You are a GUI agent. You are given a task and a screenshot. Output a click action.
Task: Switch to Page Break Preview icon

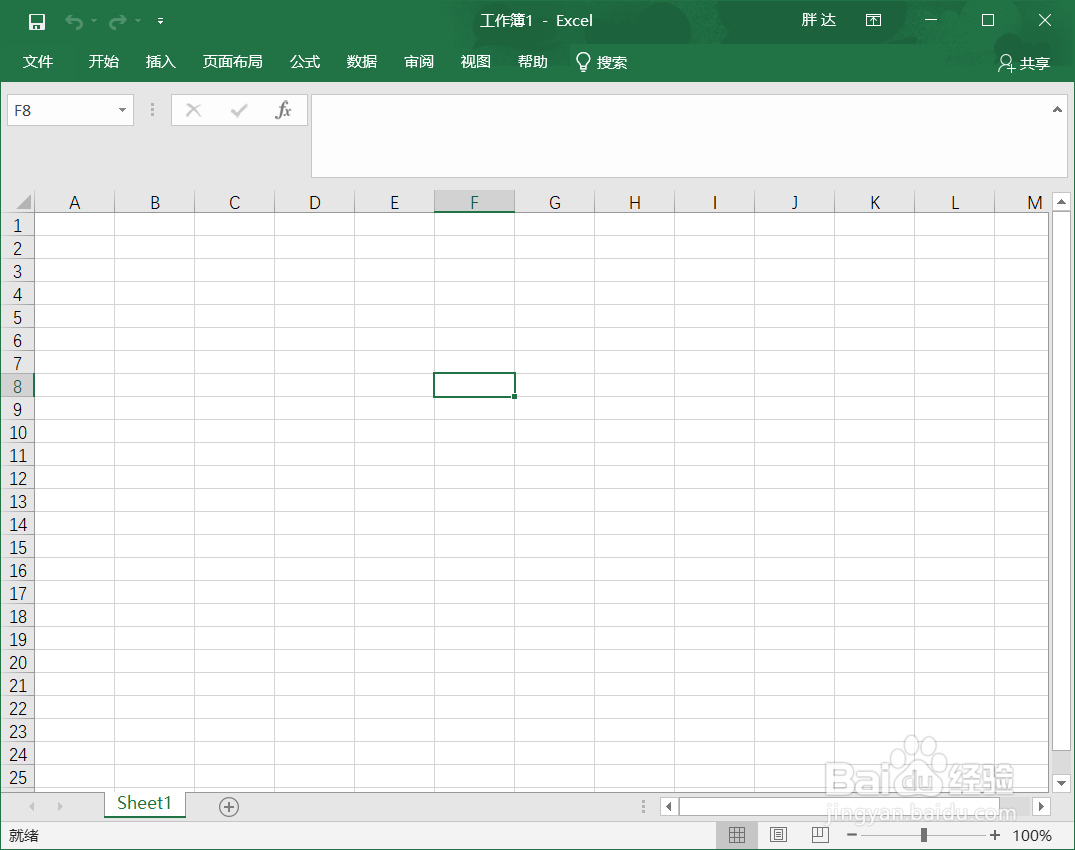click(x=820, y=835)
